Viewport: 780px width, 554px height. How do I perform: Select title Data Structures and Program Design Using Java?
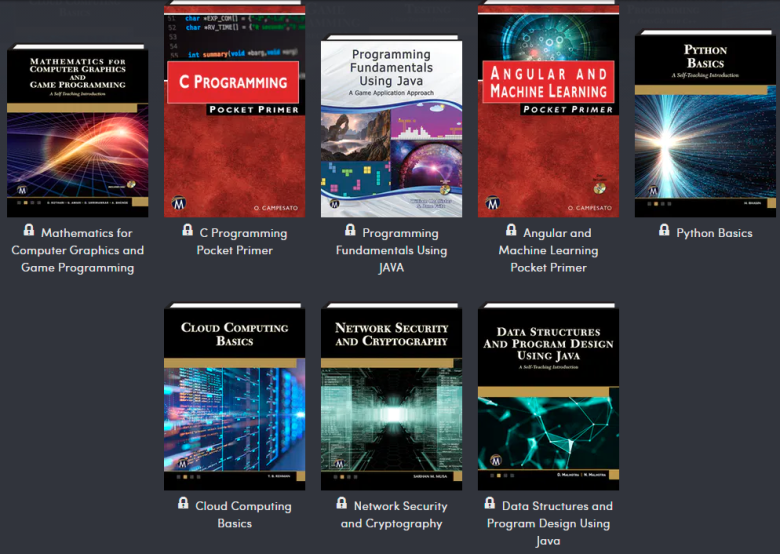coord(549,523)
